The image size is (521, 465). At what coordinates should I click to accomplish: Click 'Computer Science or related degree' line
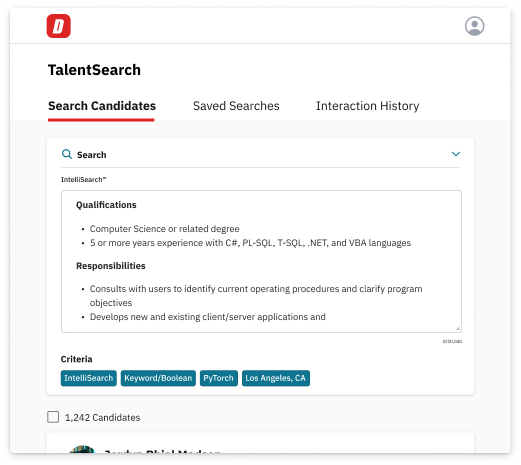164,229
